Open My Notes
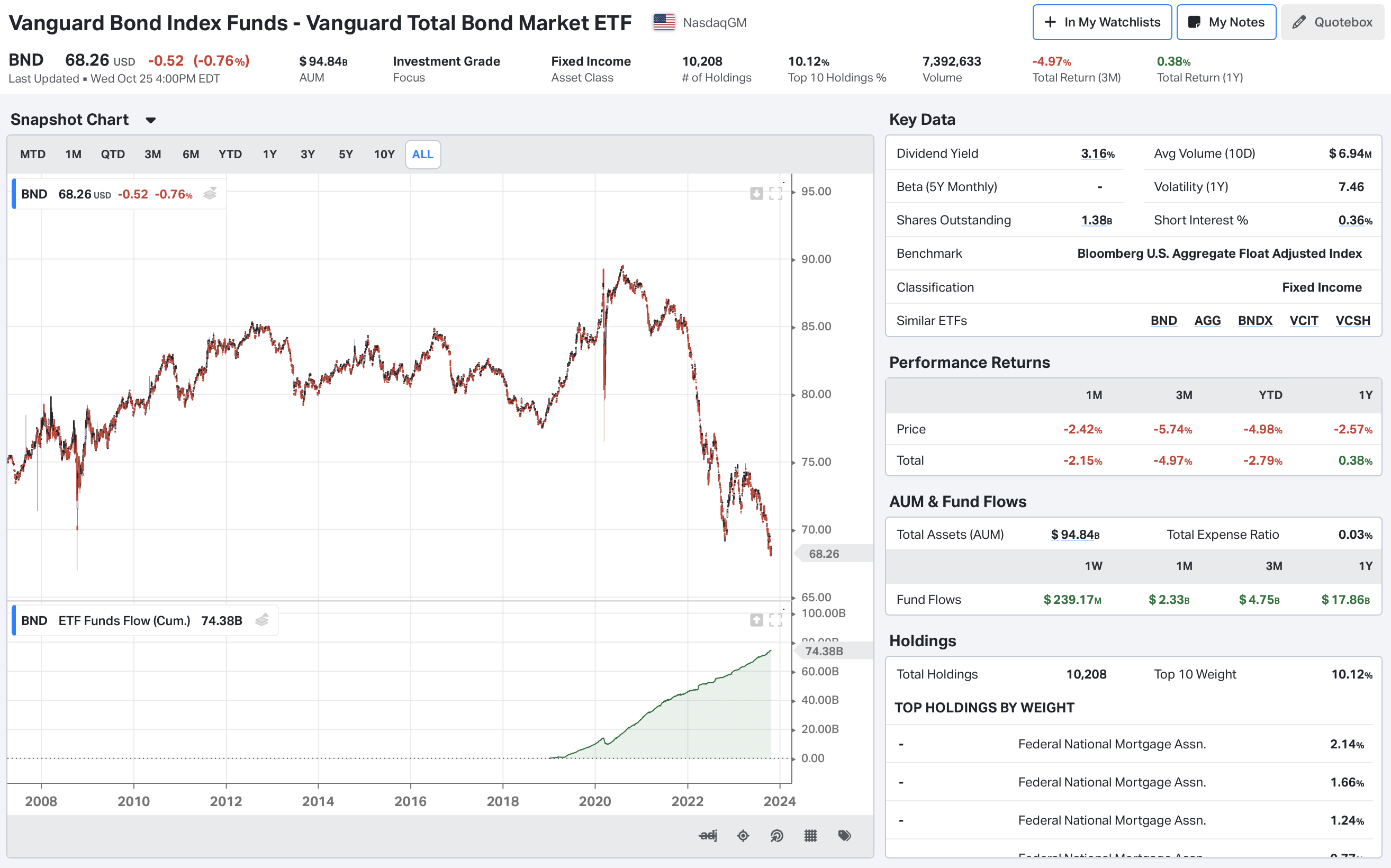 [1226, 22]
